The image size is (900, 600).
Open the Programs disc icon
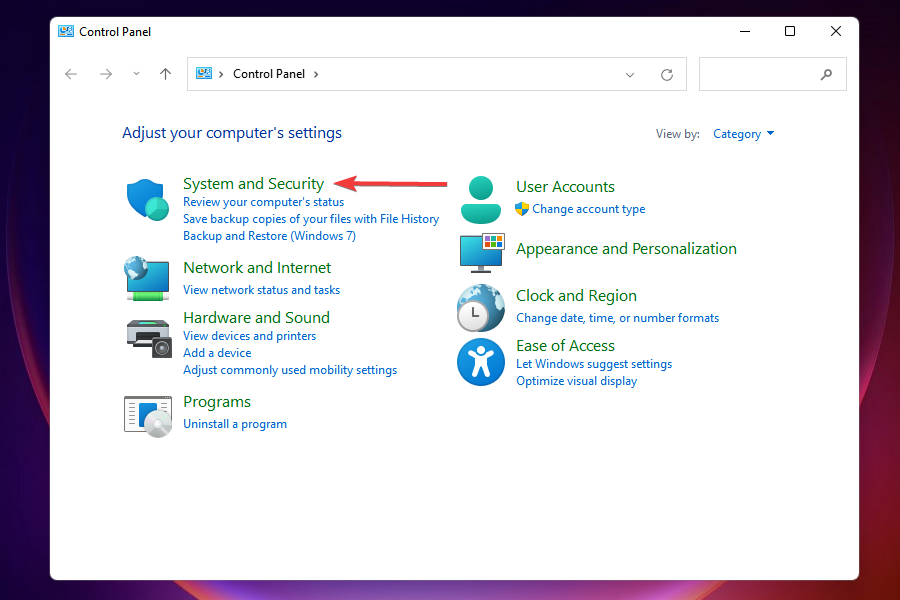pos(148,416)
